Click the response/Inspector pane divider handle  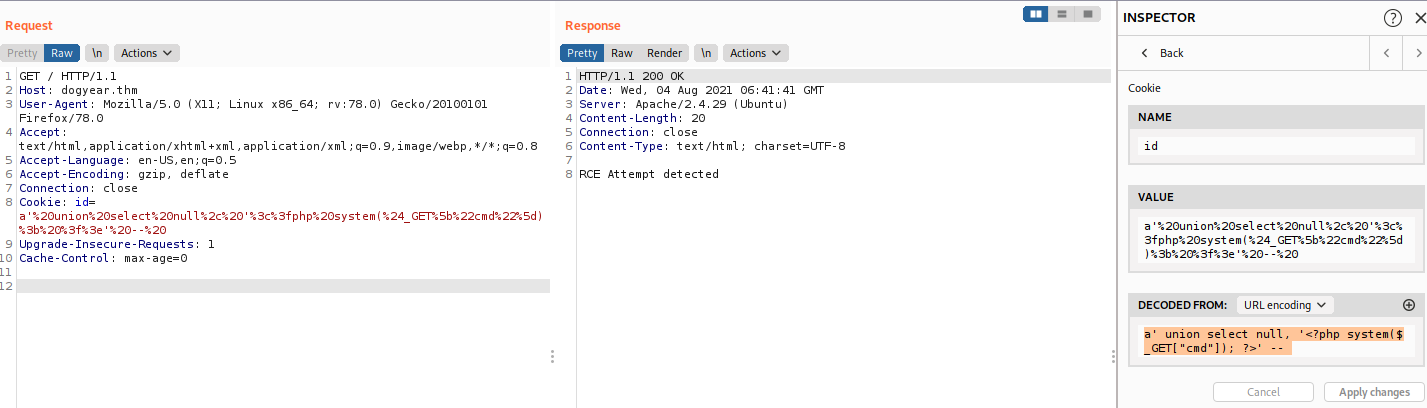click(1112, 357)
